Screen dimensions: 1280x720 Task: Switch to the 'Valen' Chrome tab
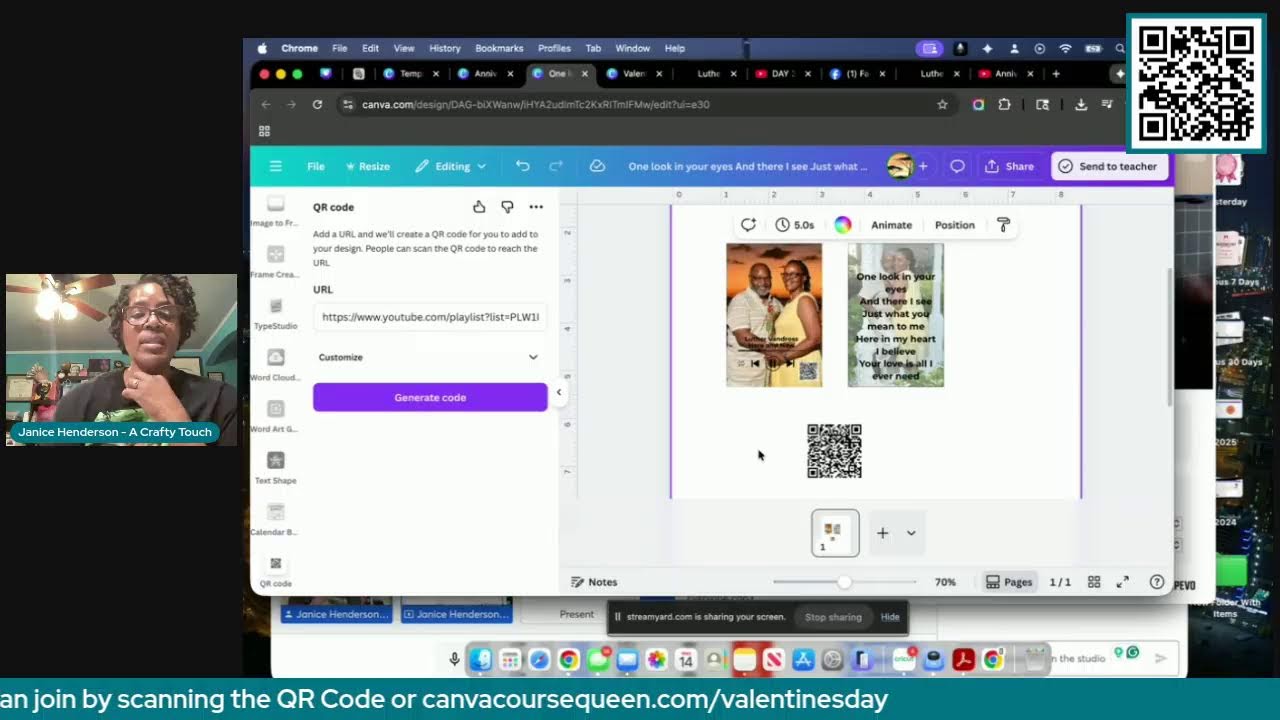click(x=633, y=74)
